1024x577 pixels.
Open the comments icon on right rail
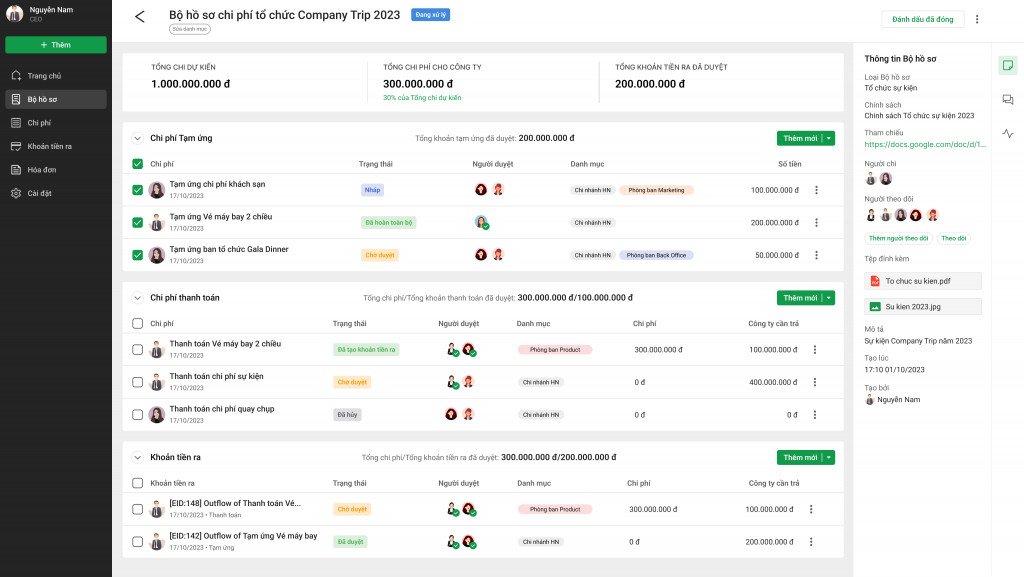pyautogui.click(x=1008, y=99)
